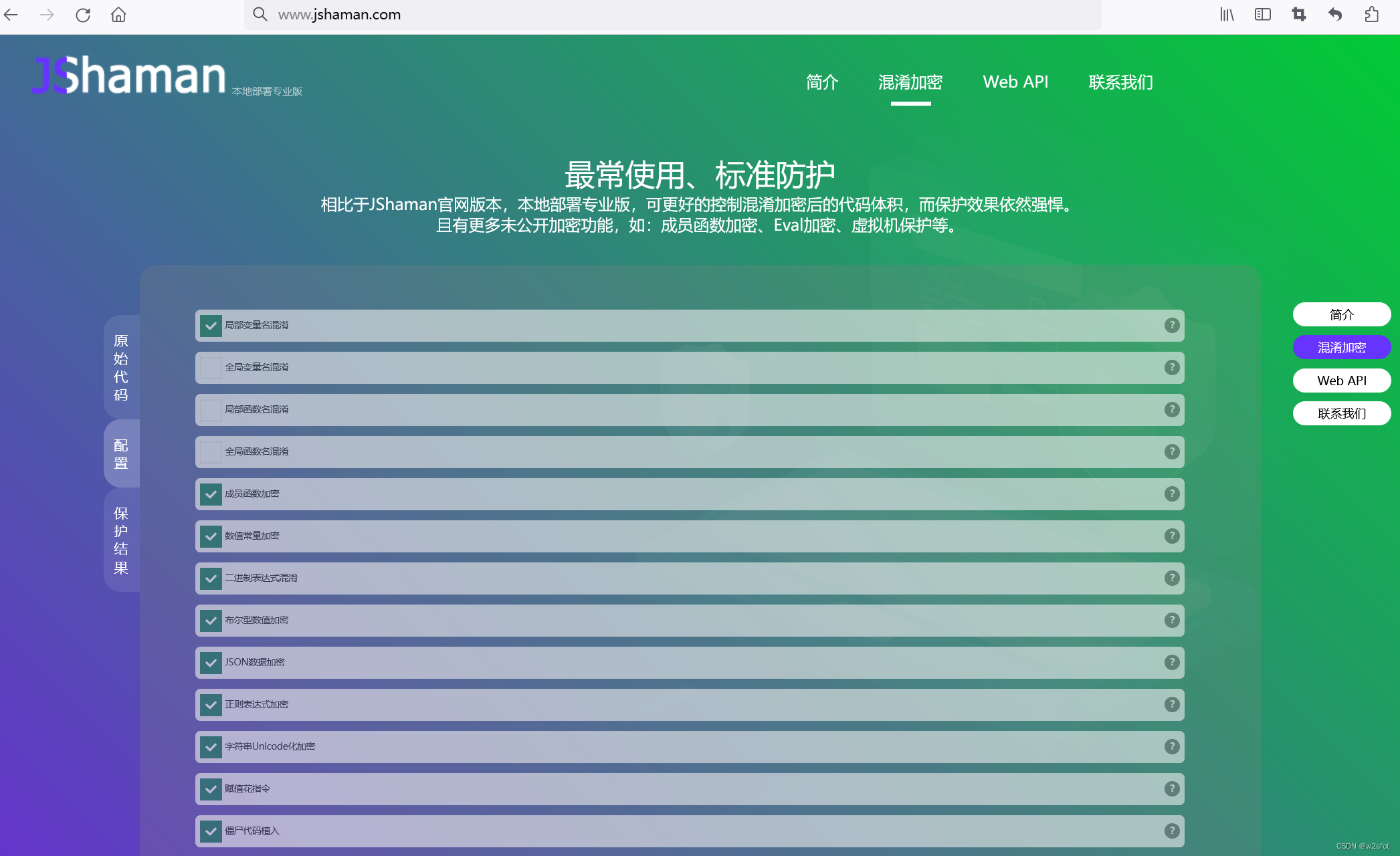Enable the 全局变量名混淆 checkbox
1400x856 pixels.
tap(211, 368)
